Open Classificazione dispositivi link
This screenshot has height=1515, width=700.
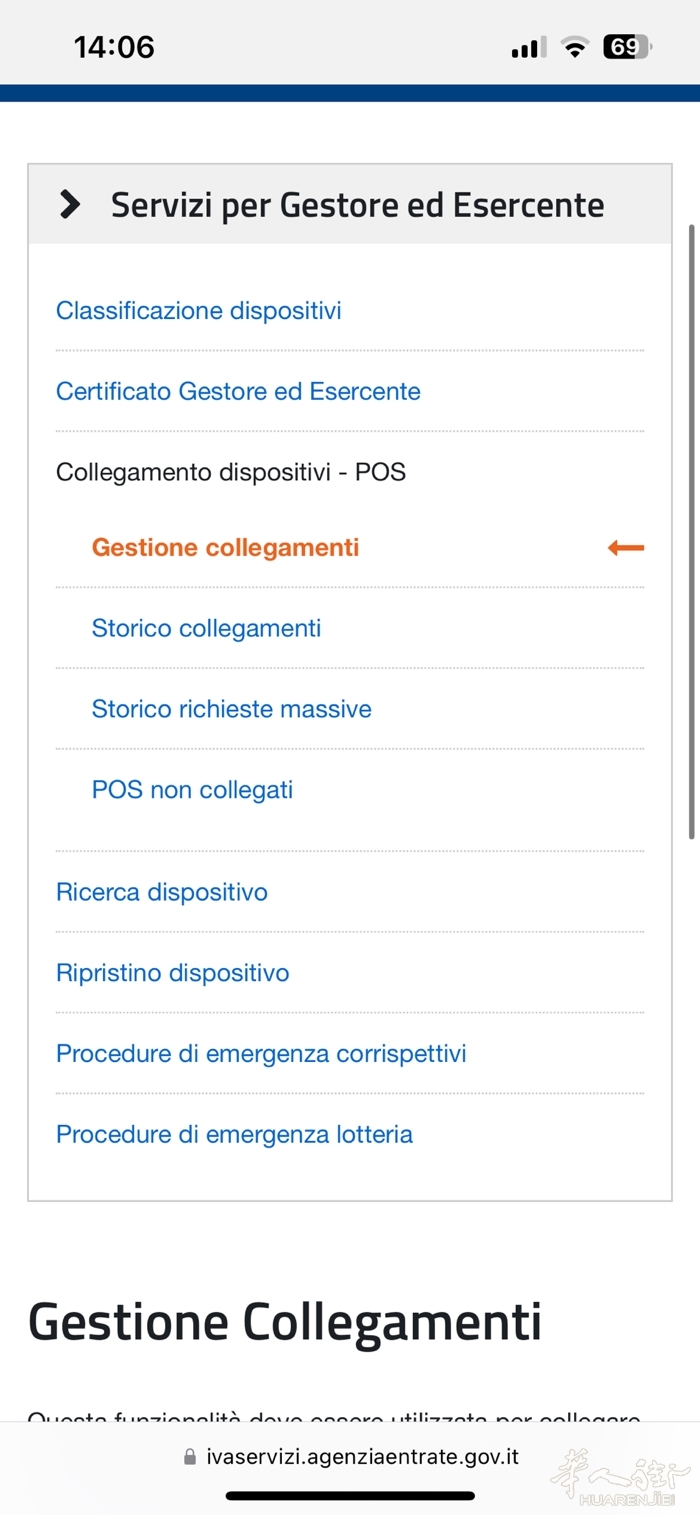tap(198, 311)
